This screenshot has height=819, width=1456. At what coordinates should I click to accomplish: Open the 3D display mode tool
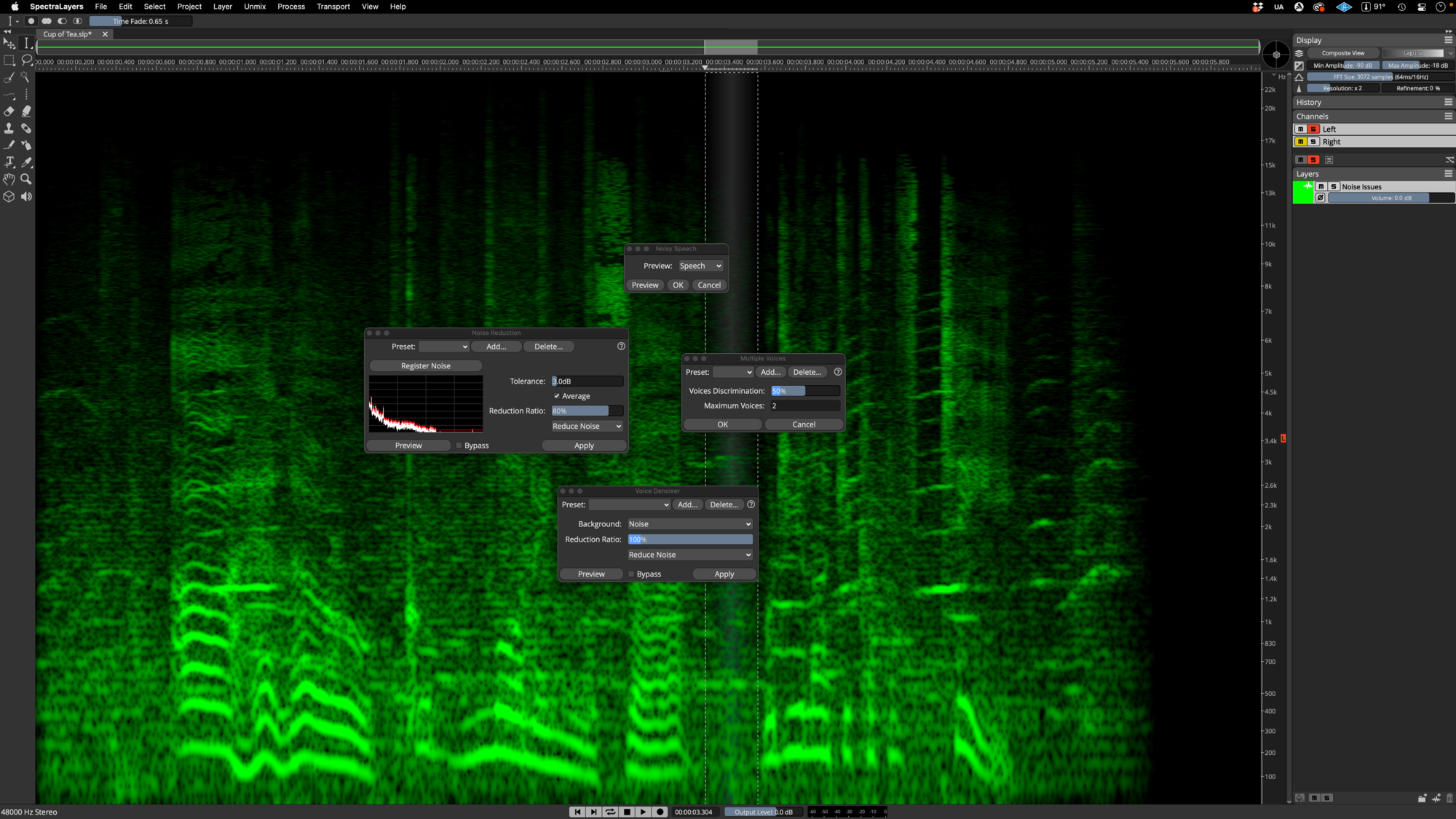[x=9, y=197]
